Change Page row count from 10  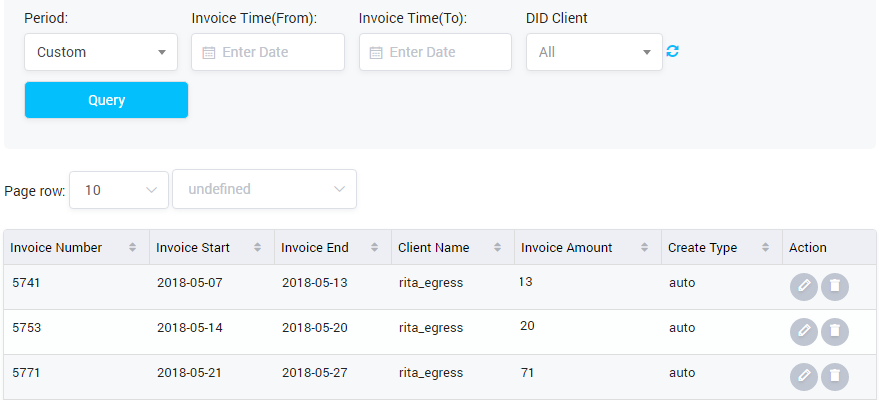point(119,190)
